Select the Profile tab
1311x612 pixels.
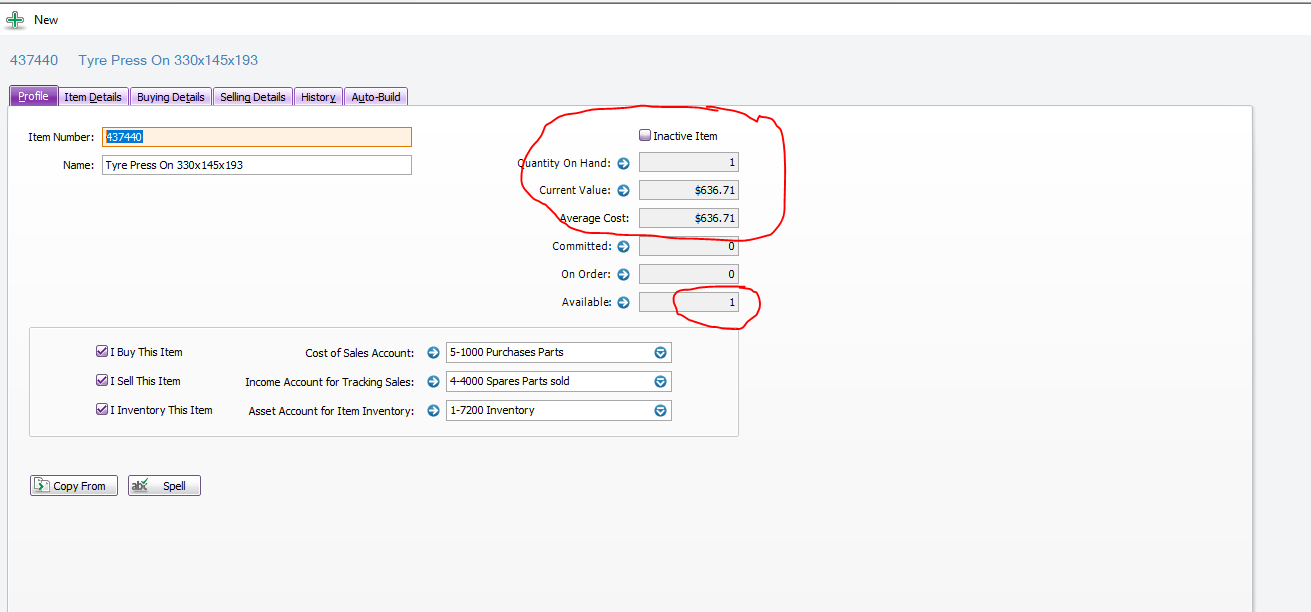point(34,96)
